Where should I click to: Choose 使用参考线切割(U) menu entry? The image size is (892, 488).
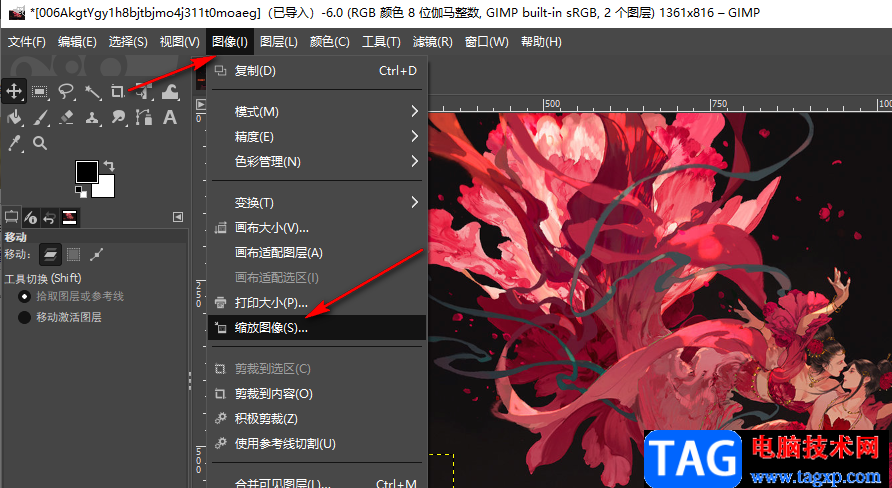[317, 444]
